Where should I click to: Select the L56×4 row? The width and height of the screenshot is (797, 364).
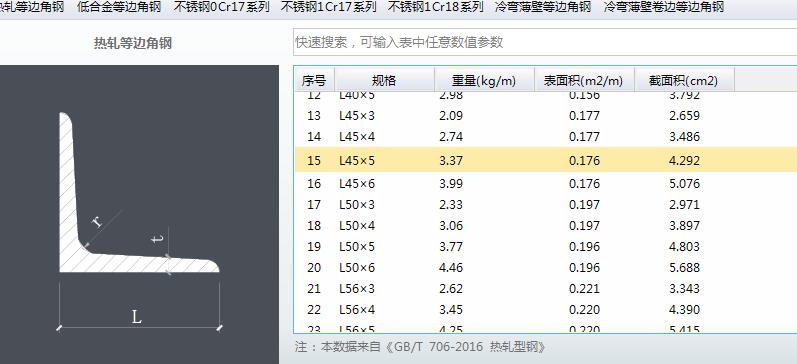[545, 310]
